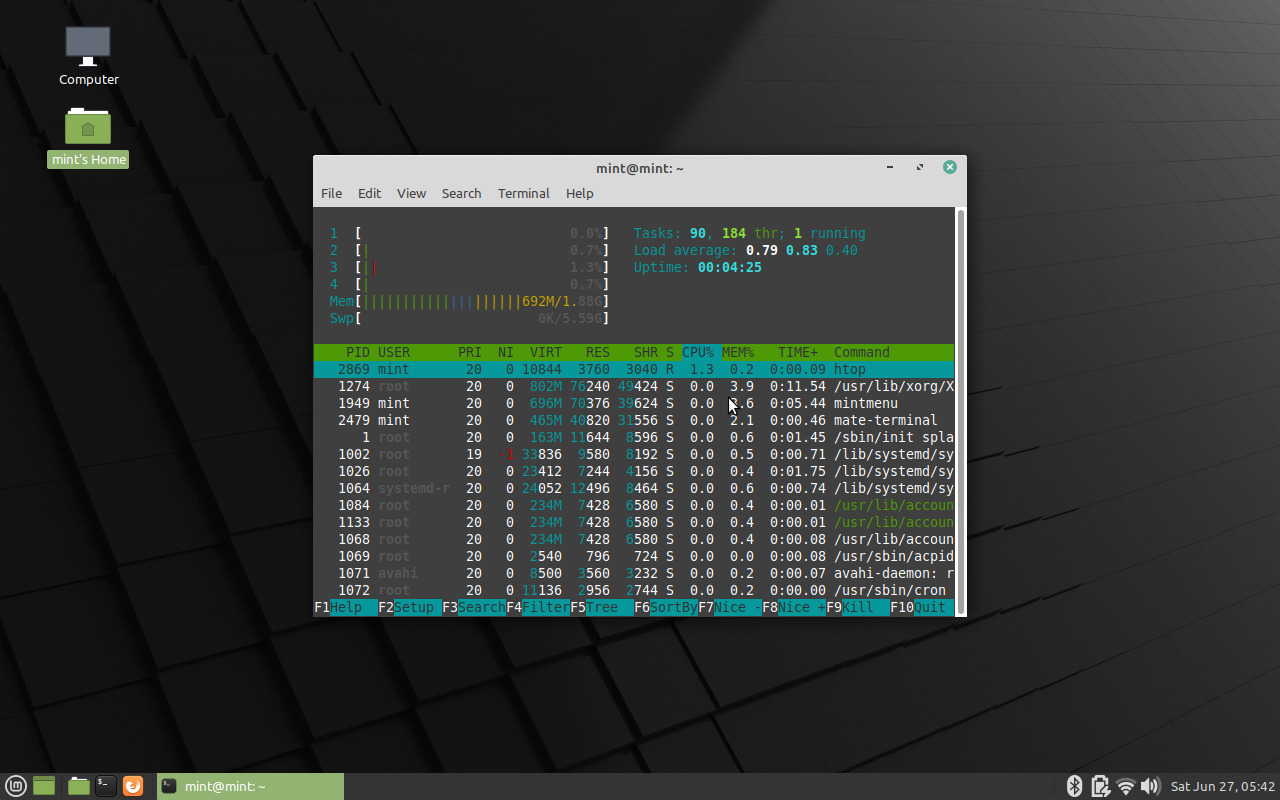Launch Terminal from the panel launcher

[105, 786]
